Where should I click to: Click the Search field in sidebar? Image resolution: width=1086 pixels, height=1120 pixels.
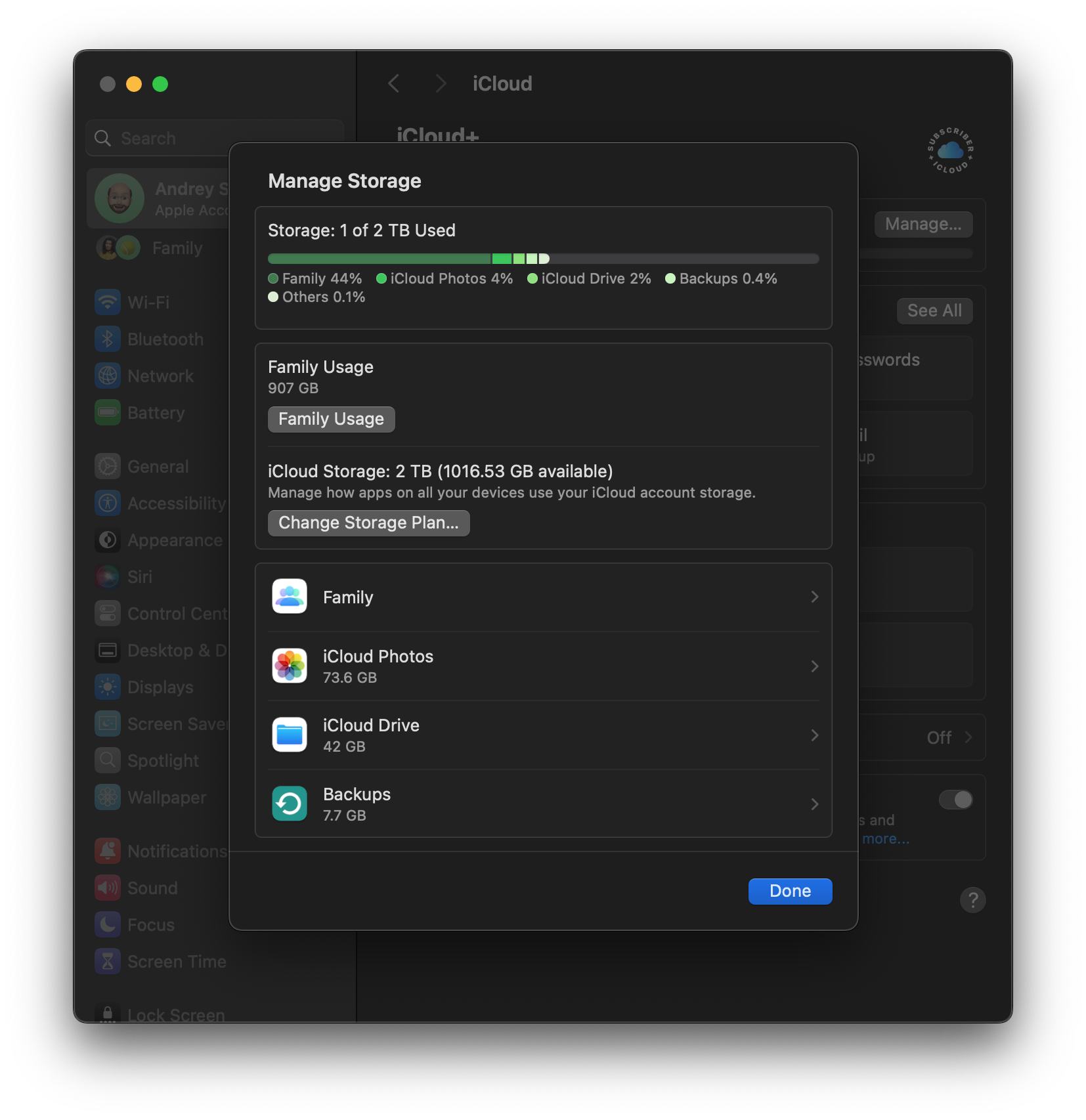(215, 138)
